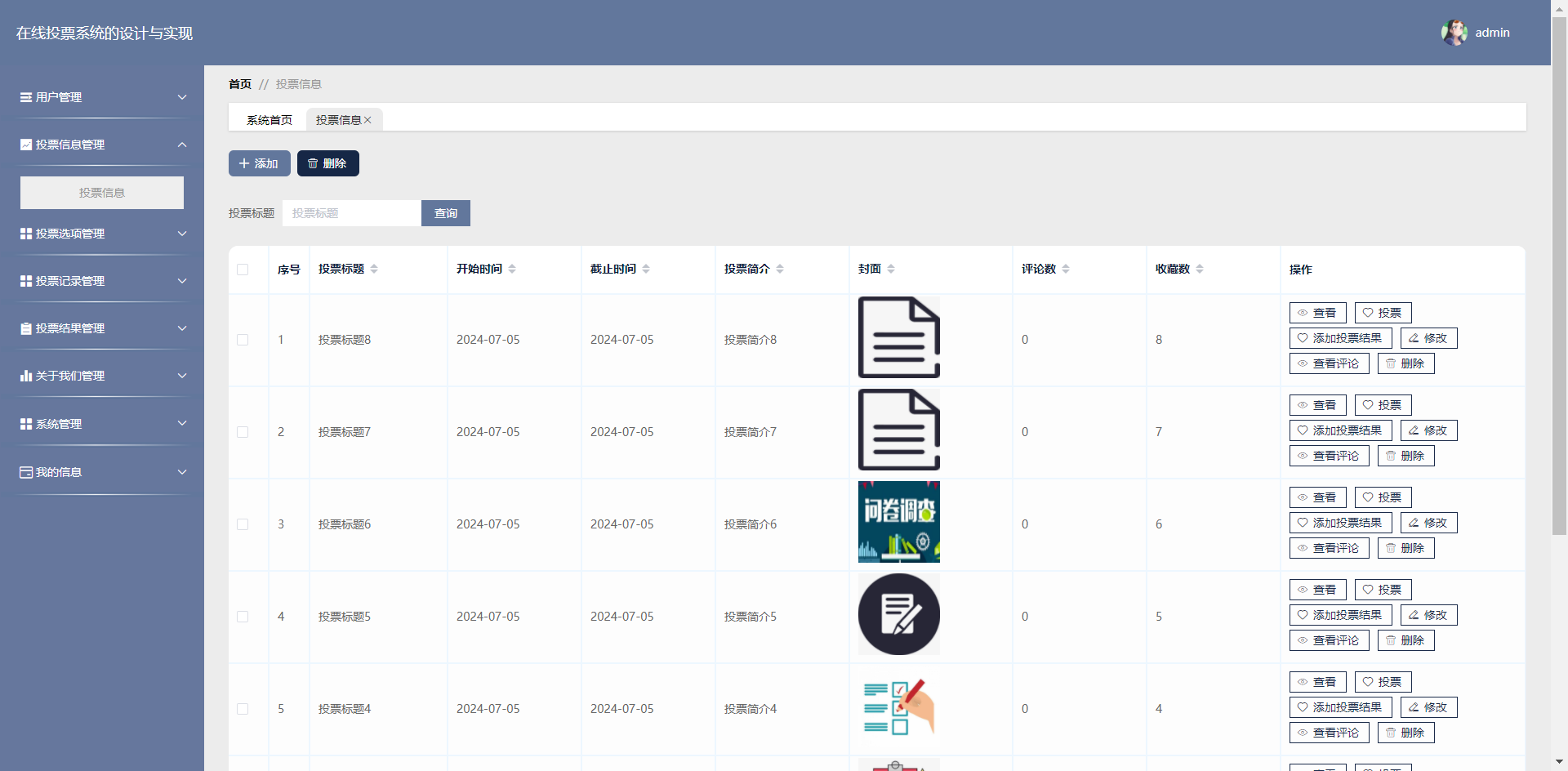Sort by 评论数 column arrows
Image resolution: width=1568 pixels, height=771 pixels.
coord(1066,269)
